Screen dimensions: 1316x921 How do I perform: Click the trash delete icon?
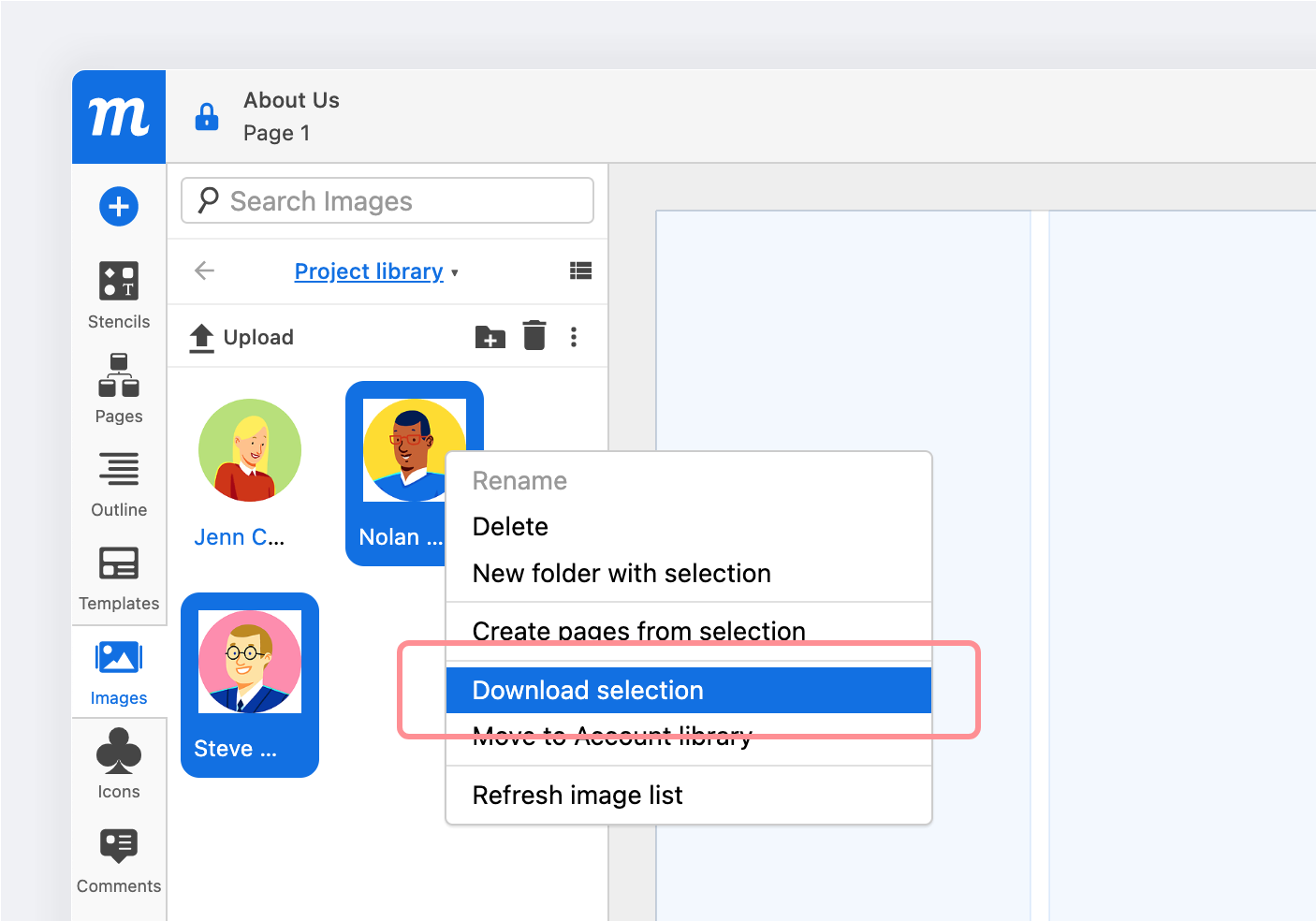[534, 336]
